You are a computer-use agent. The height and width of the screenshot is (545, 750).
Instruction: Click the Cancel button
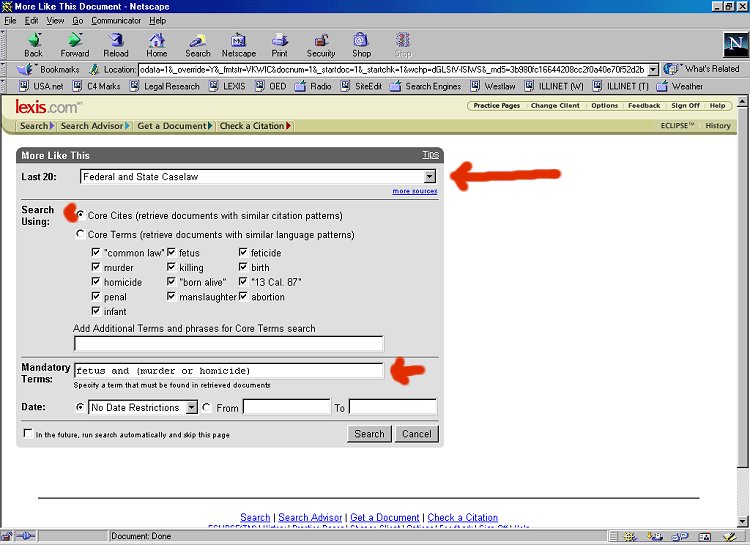pos(417,434)
